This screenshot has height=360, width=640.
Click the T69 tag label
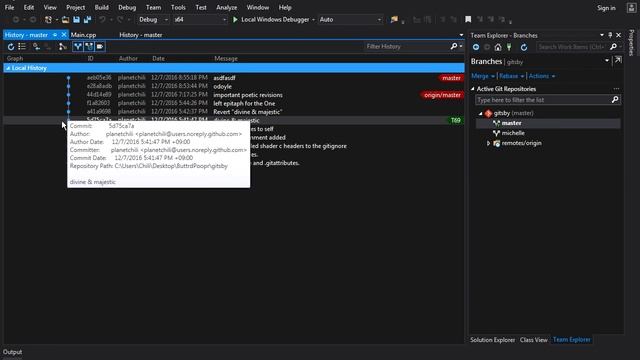(x=456, y=120)
